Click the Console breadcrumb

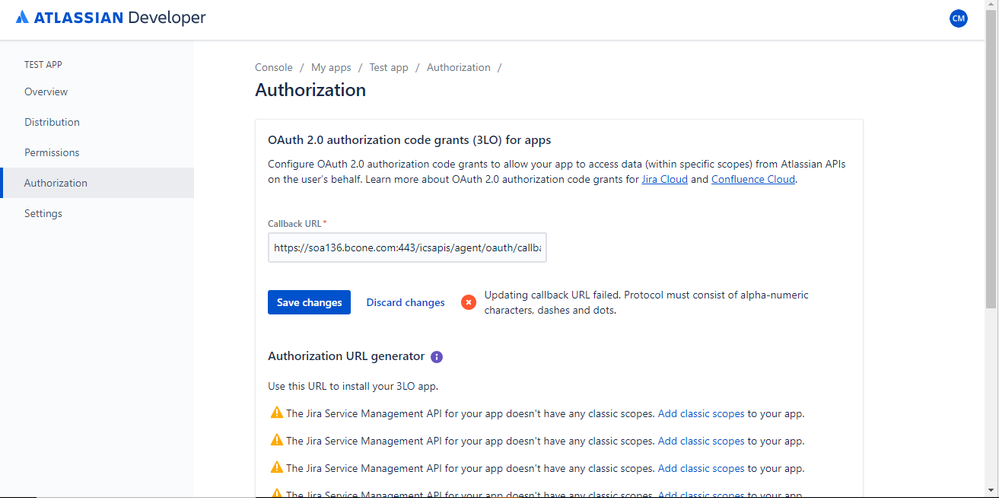tap(274, 68)
